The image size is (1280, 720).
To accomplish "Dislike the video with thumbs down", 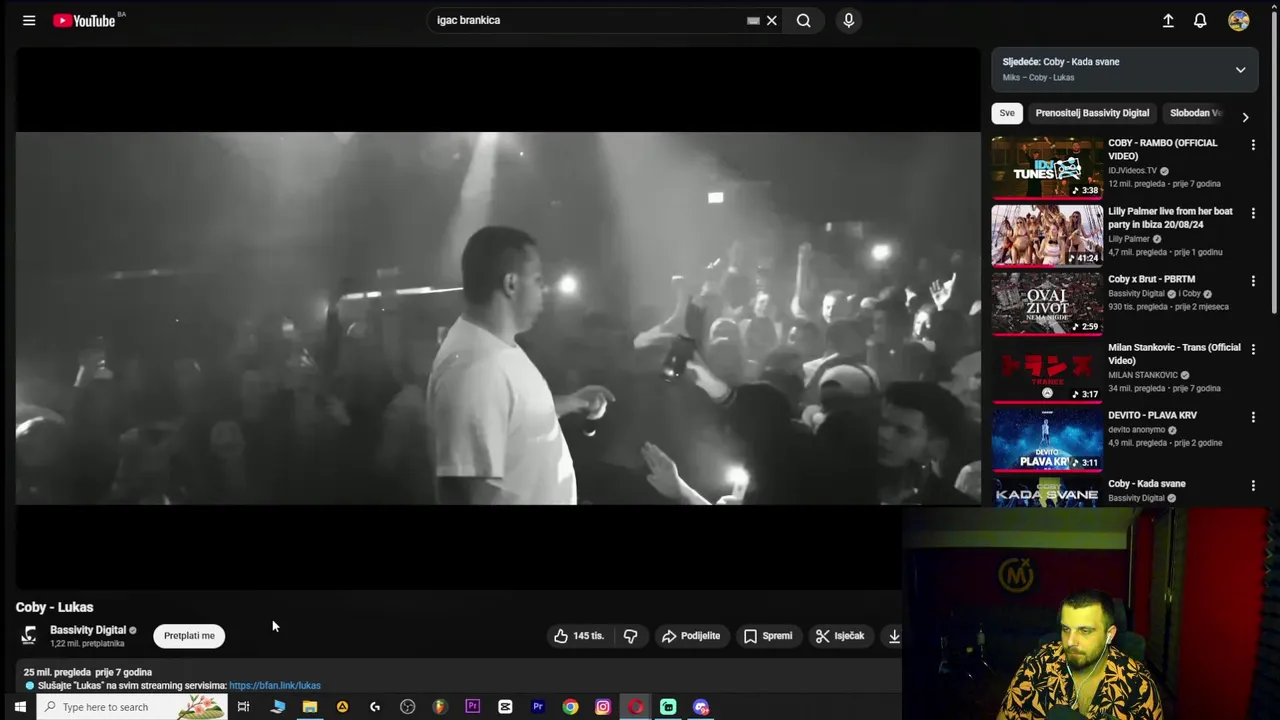I will pyautogui.click(x=630, y=636).
